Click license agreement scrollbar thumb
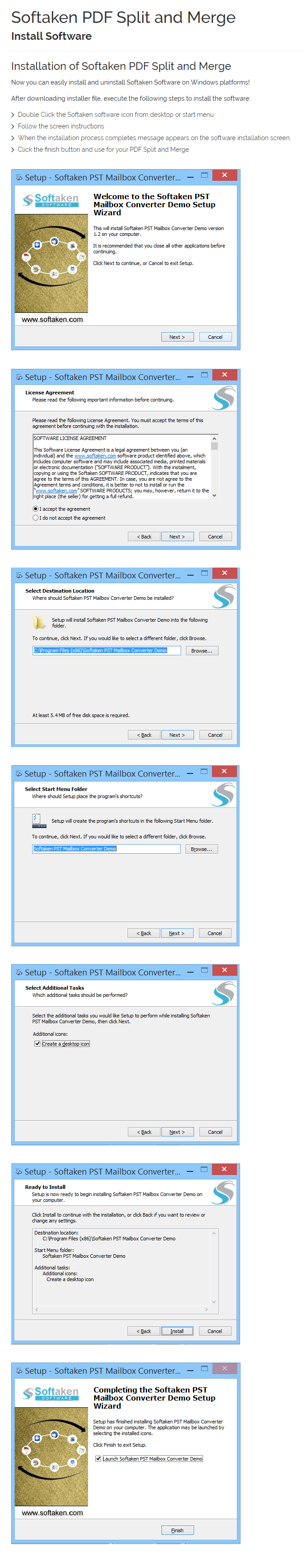This screenshot has width=304, height=1568. 214,445
